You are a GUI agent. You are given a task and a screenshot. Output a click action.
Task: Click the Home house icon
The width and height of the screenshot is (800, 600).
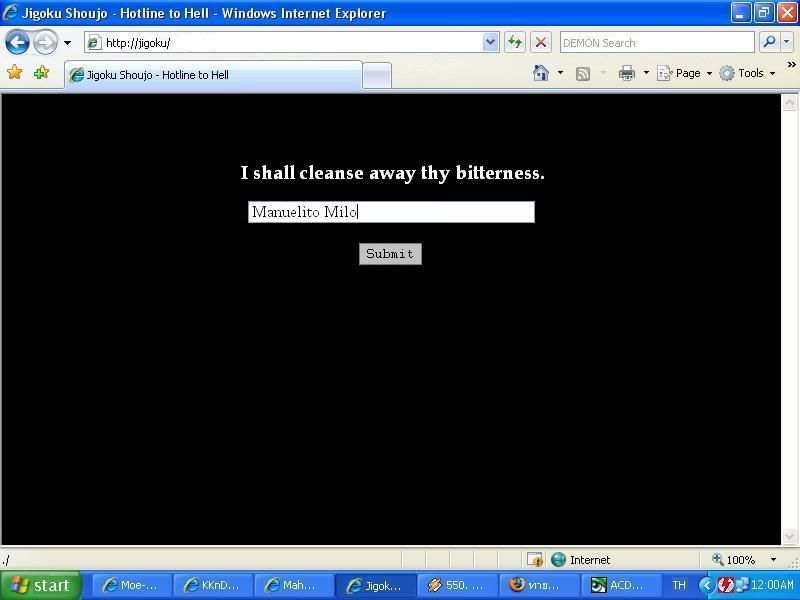click(541, 73)
